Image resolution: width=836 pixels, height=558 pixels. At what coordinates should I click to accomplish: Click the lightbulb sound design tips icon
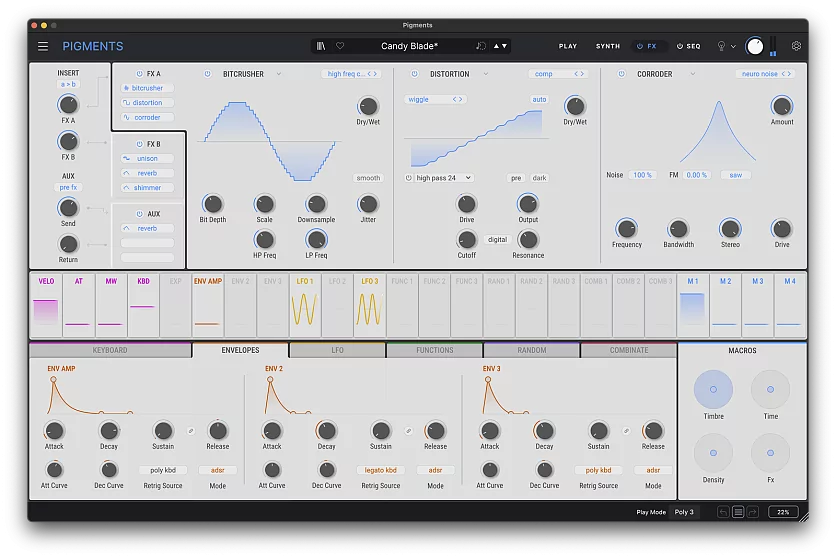(x=721, y=46)
